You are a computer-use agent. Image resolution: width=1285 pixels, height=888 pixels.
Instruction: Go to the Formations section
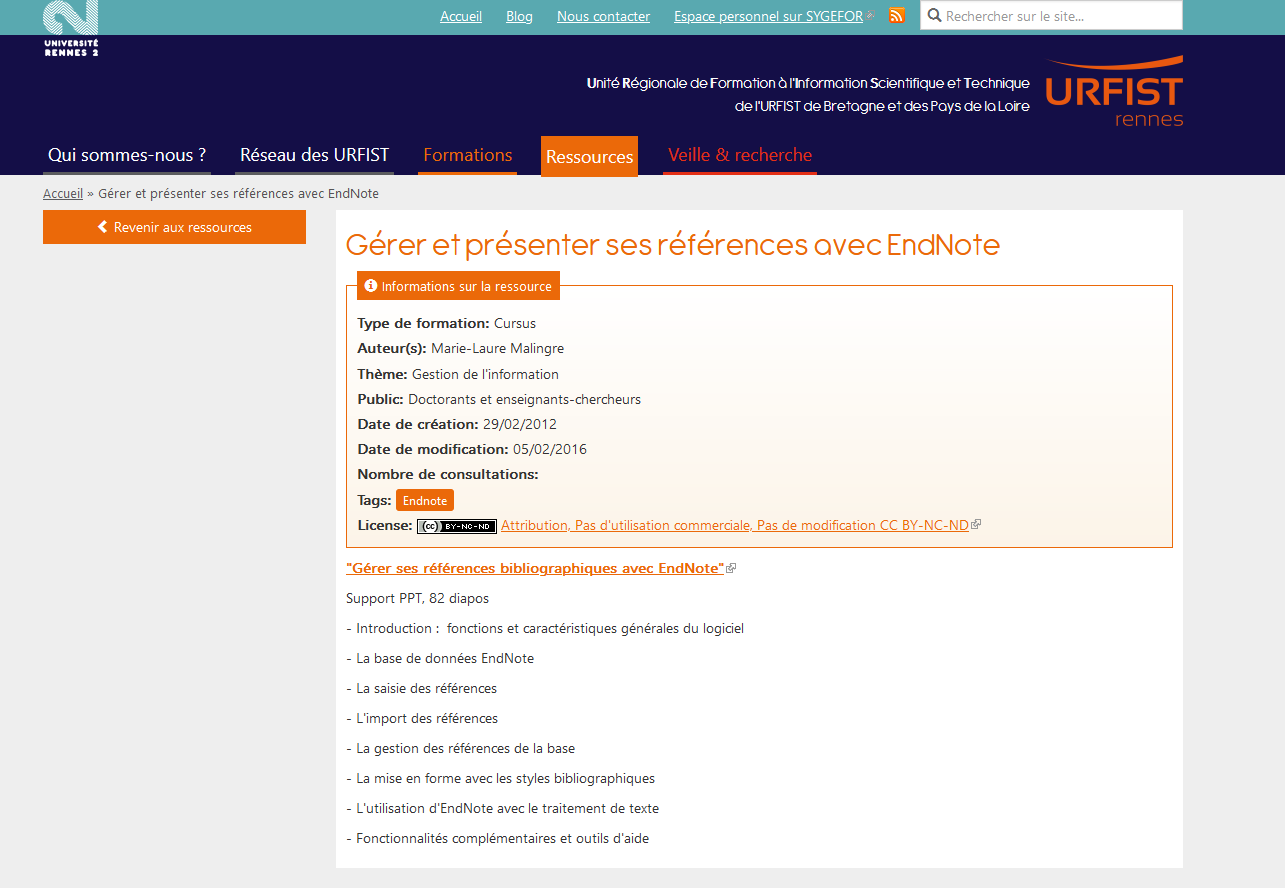pos(468,156)
